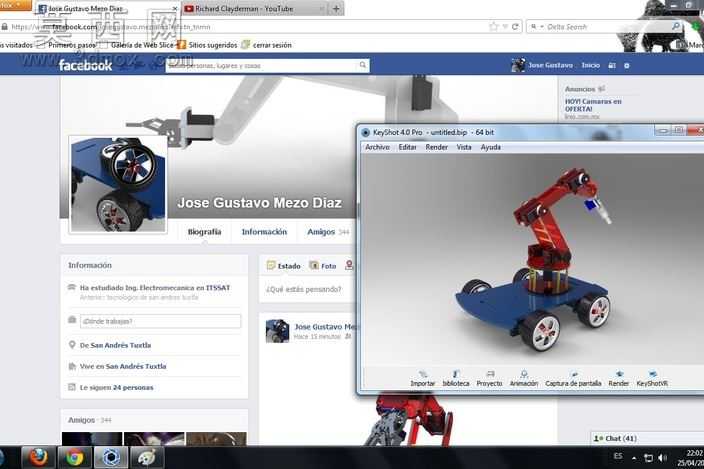Click the '¿Dónde trabajas?' input field
Viewport: 704px width, 469px height.
point(160,321)
